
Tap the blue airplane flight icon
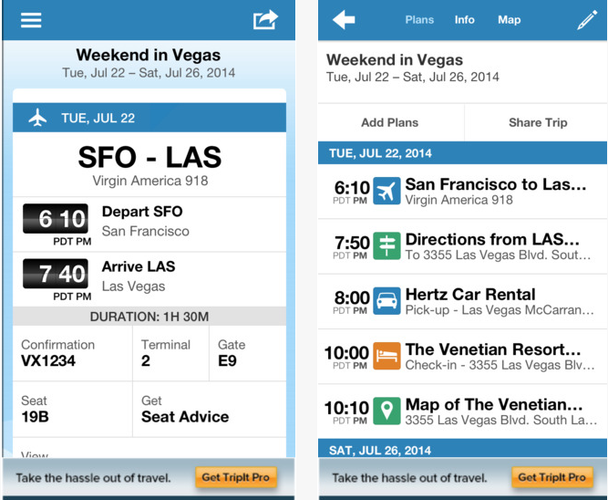tap(386, 191)
